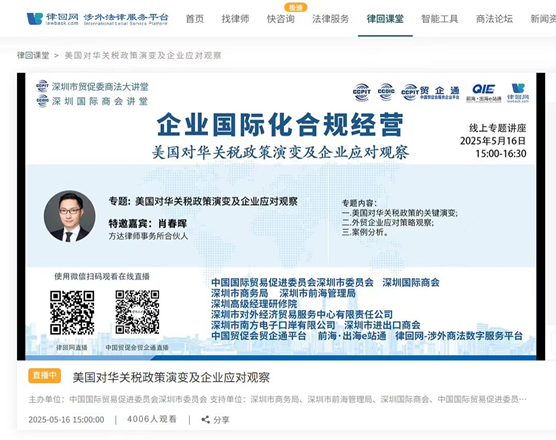556x440 pixels.
Task: Open 快咨询 navigation item
Action: 281,19
